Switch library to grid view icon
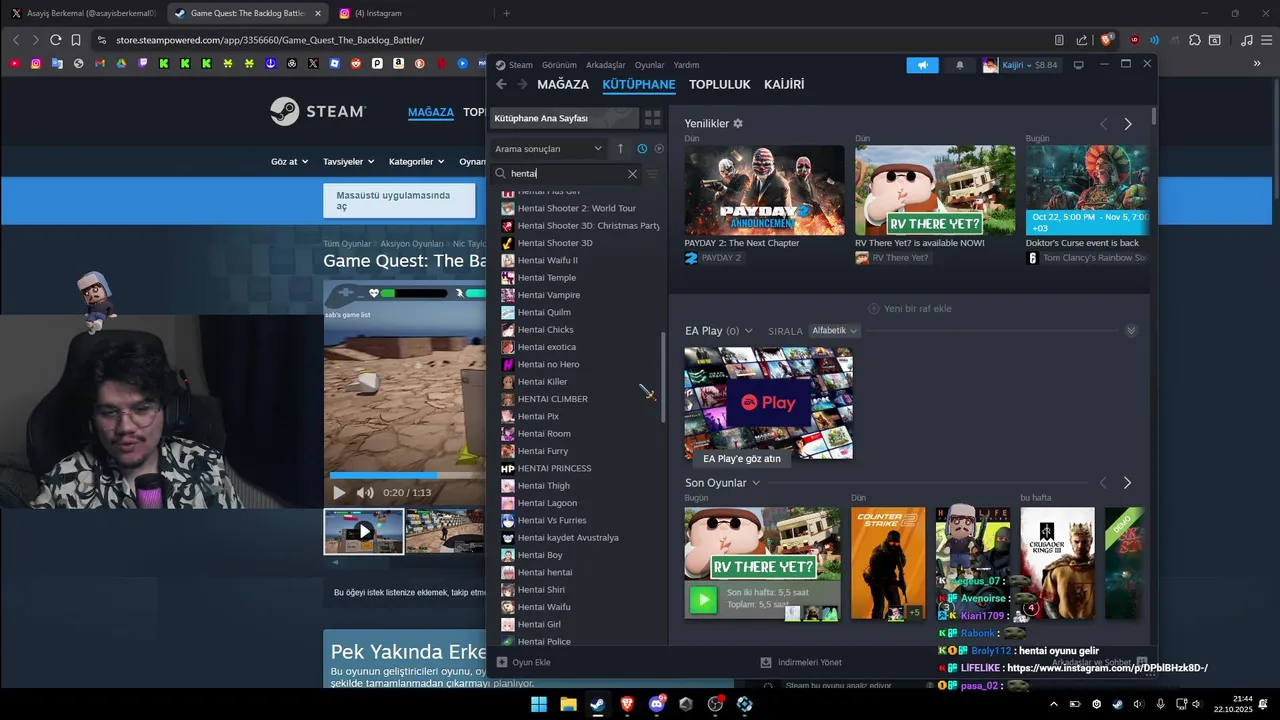 tap(652, 118)
